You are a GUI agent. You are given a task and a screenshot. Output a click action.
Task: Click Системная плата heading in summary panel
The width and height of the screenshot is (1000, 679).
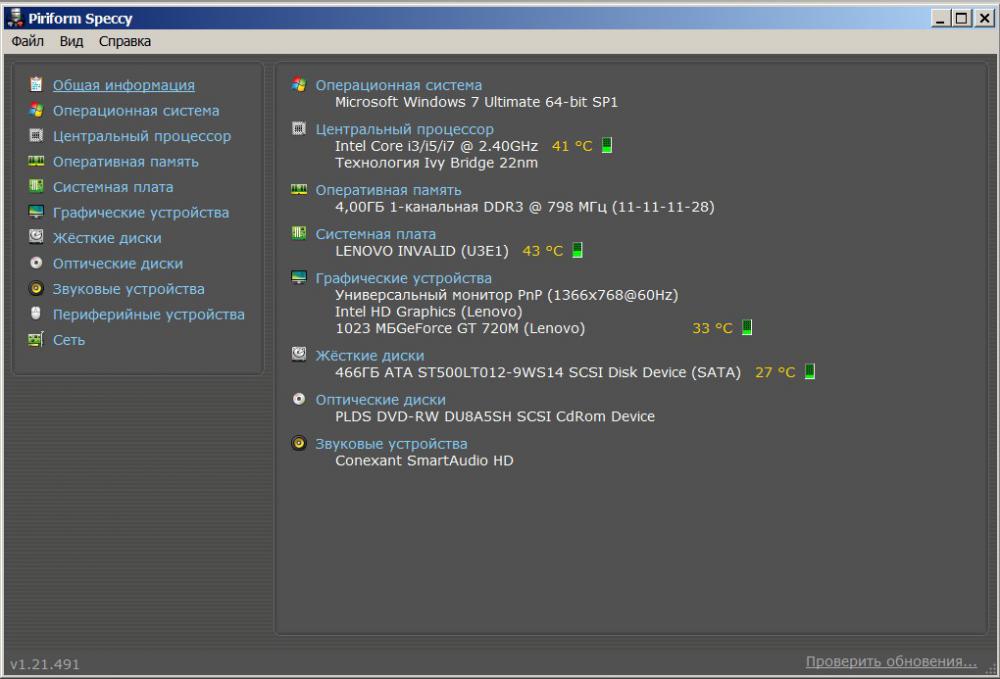tap(376, 234)
